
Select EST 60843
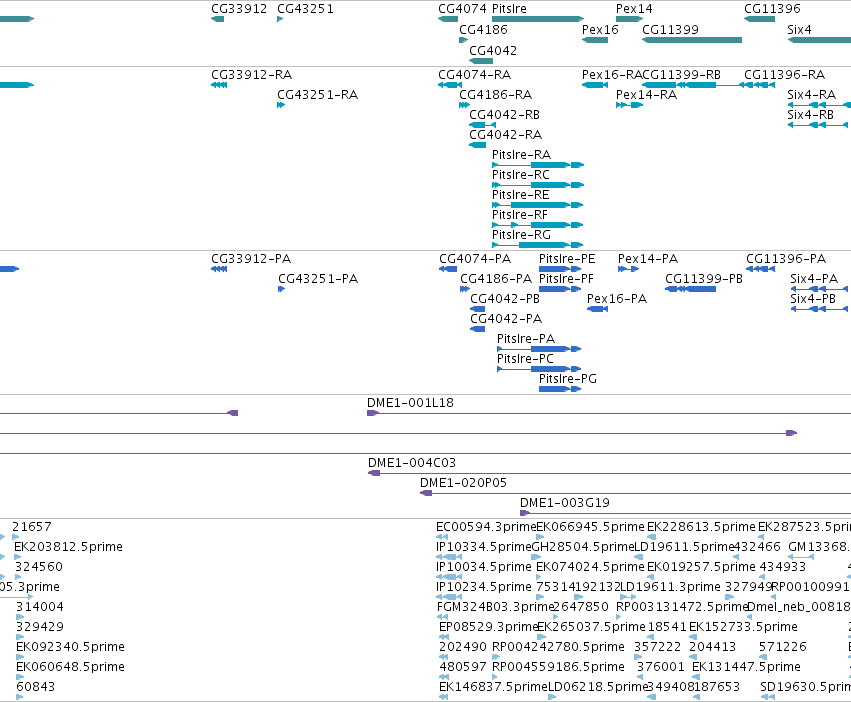pyautogui.click(x=20, y=697)
